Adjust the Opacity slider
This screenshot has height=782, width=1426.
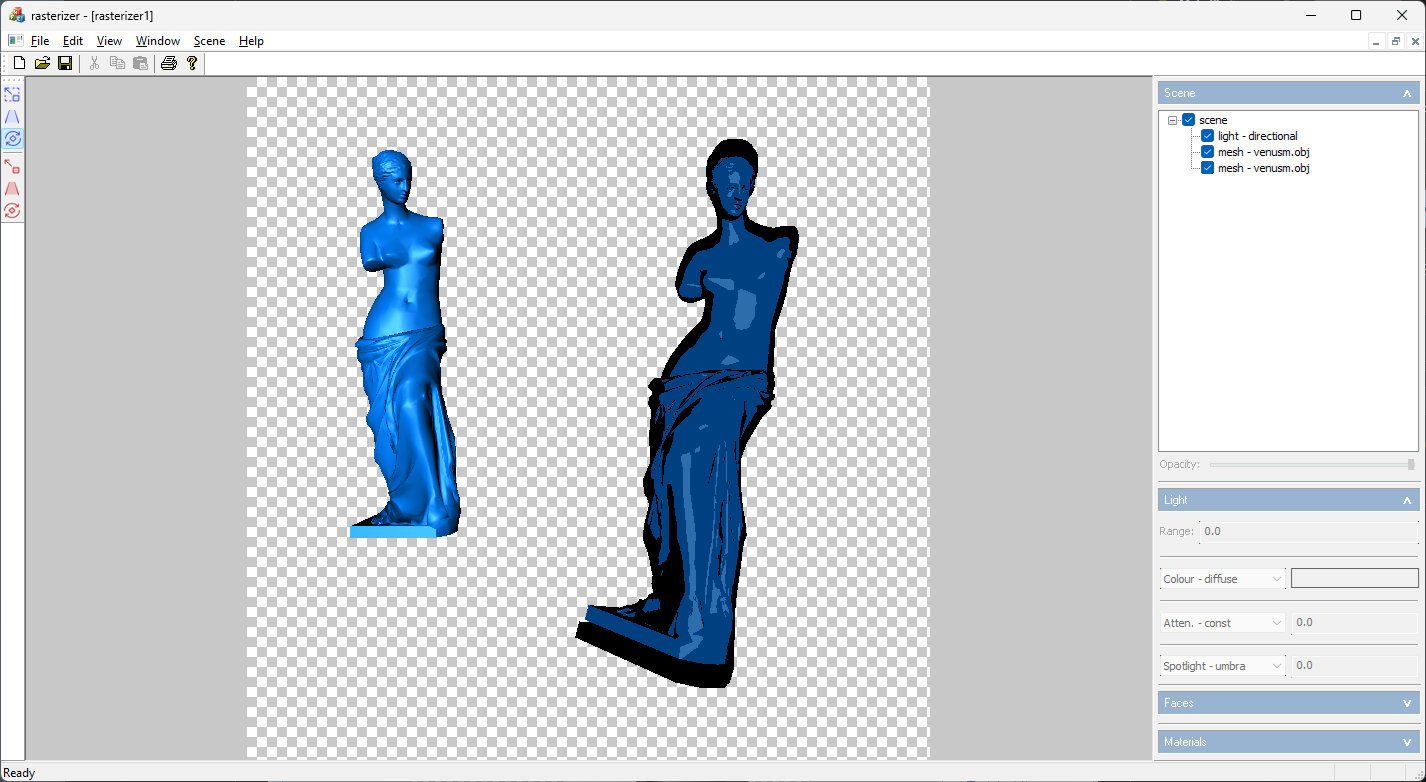(1312, 464)
